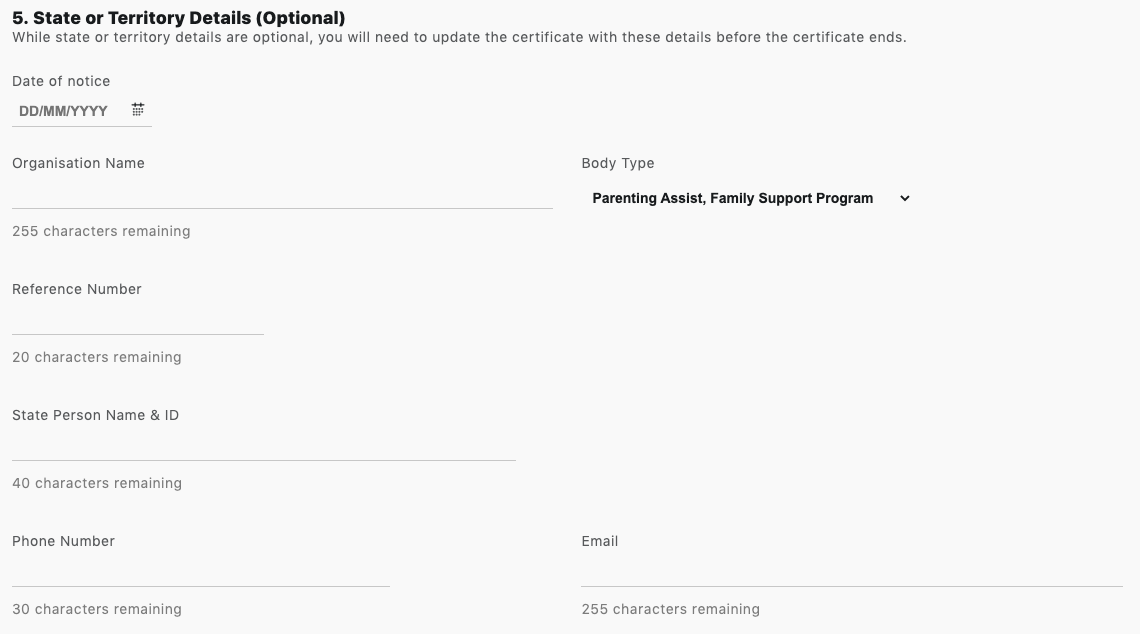Click the "Organisation Name" label
The image size is (1140, 634).
(78, 163)
